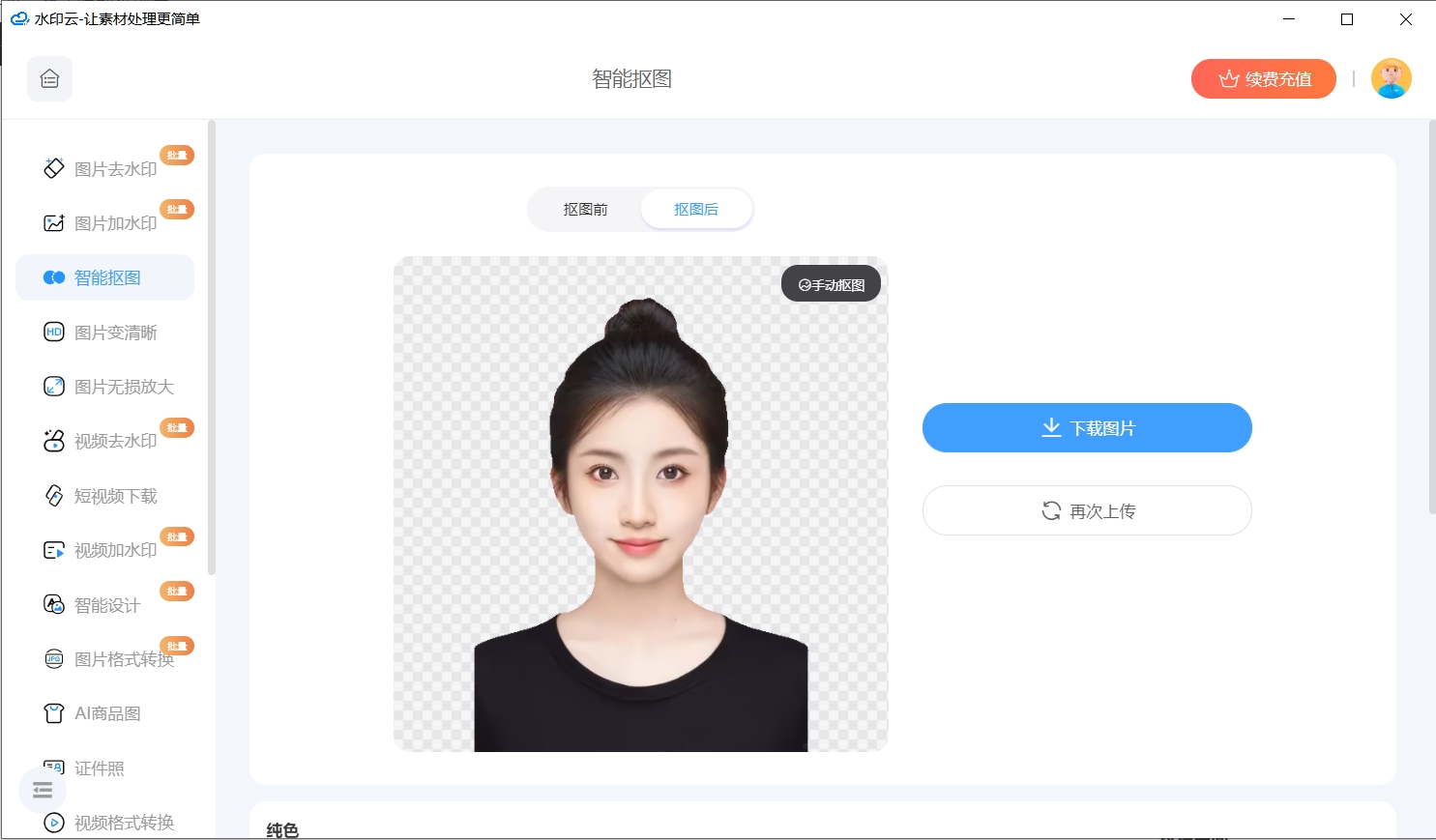Click the home icon button

[49, 79]
